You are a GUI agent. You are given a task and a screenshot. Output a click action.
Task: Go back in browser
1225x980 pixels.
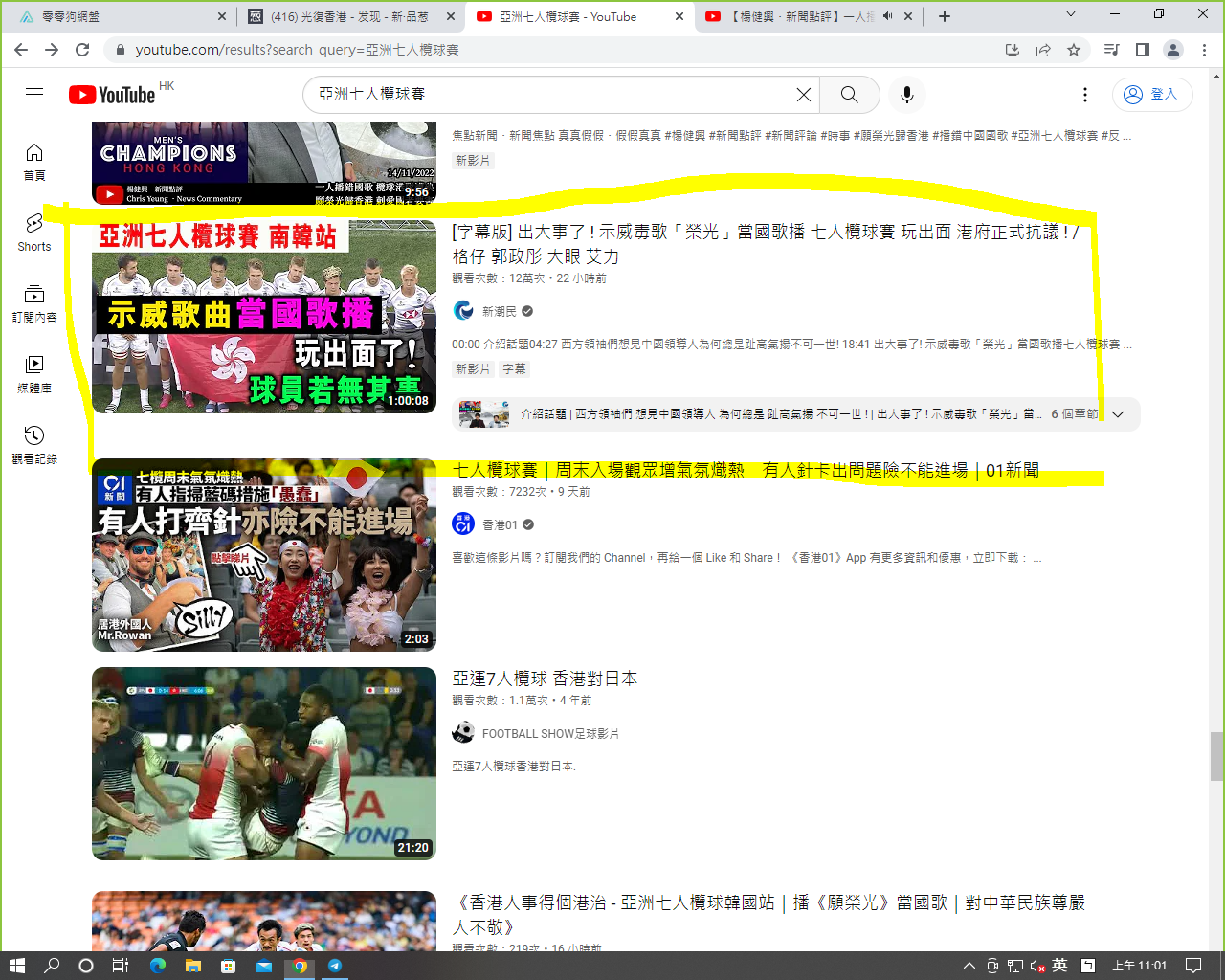point(21,50)
